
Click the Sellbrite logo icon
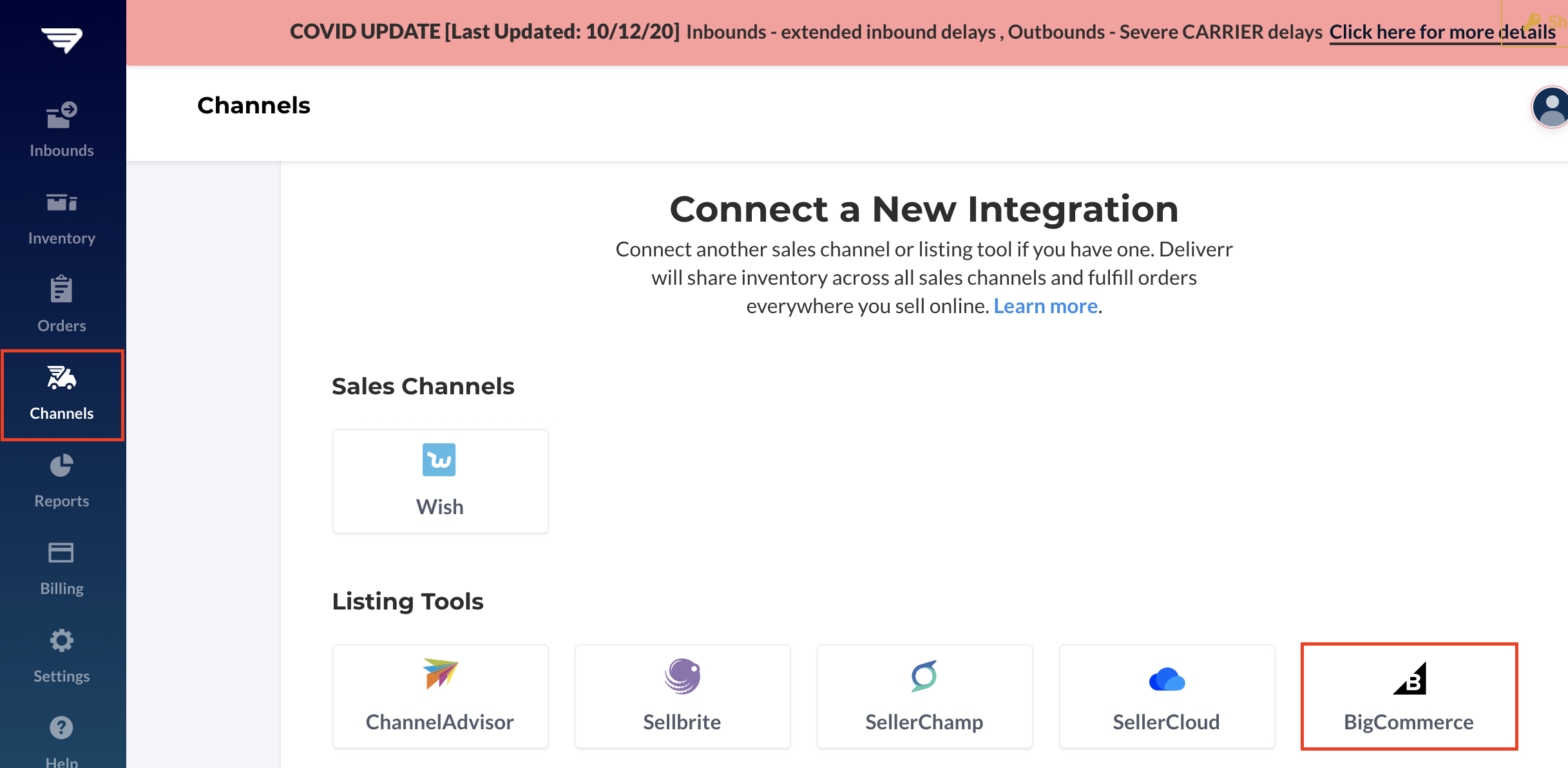(x=682, y=676)
